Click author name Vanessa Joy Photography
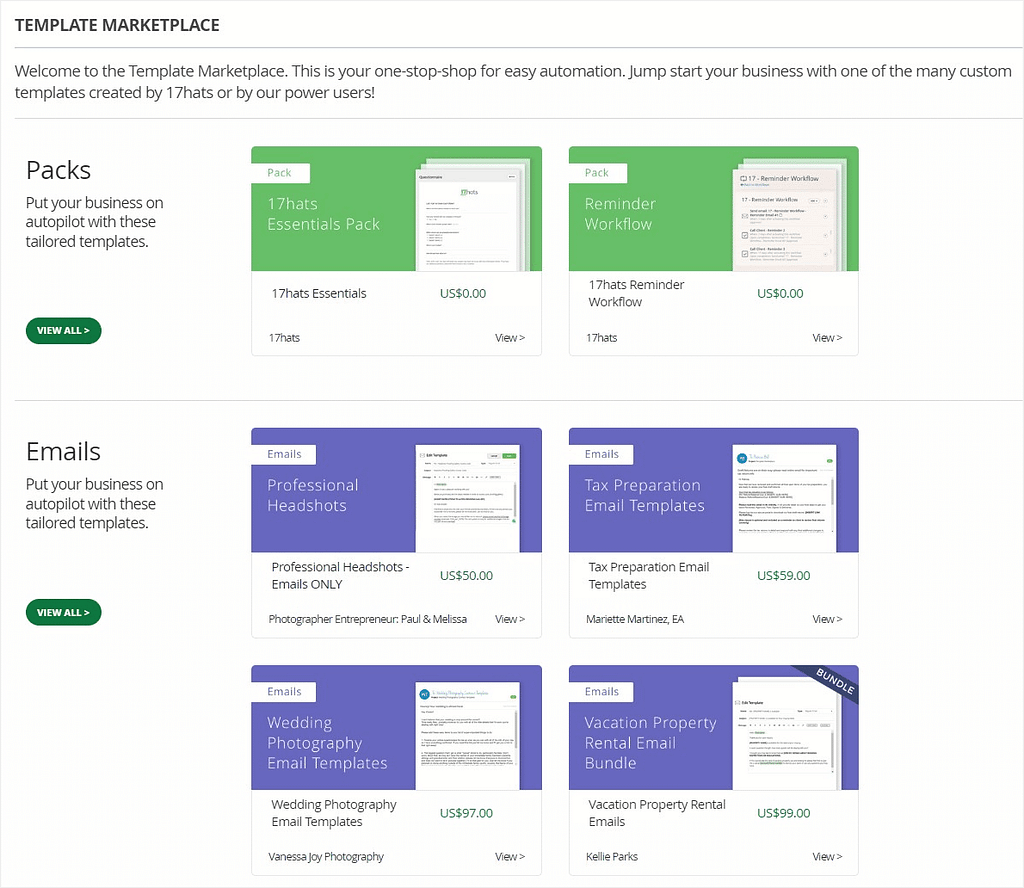Viewport: 1024px width, 888px height. 326,857
